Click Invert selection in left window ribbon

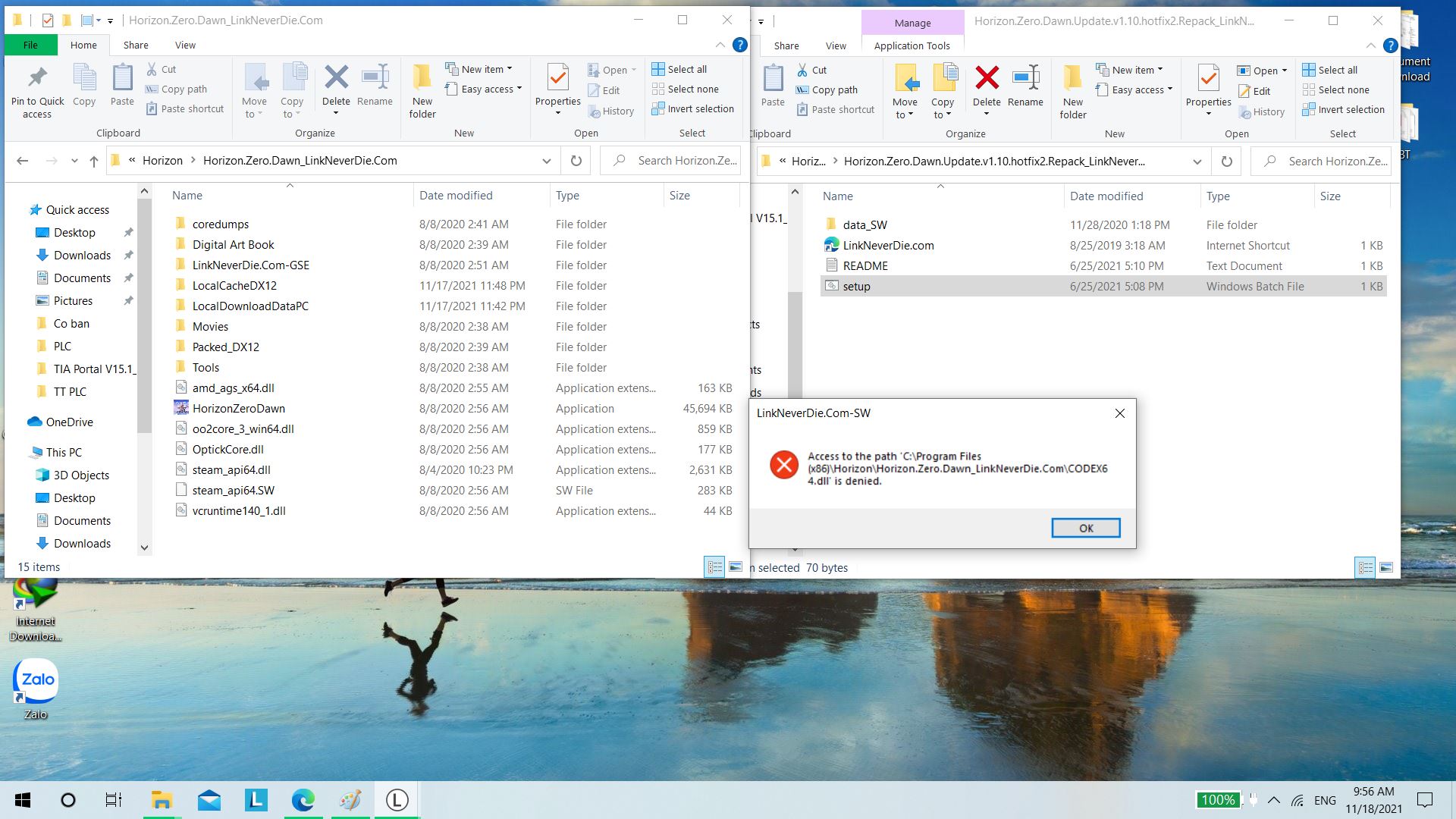(693, 108)
